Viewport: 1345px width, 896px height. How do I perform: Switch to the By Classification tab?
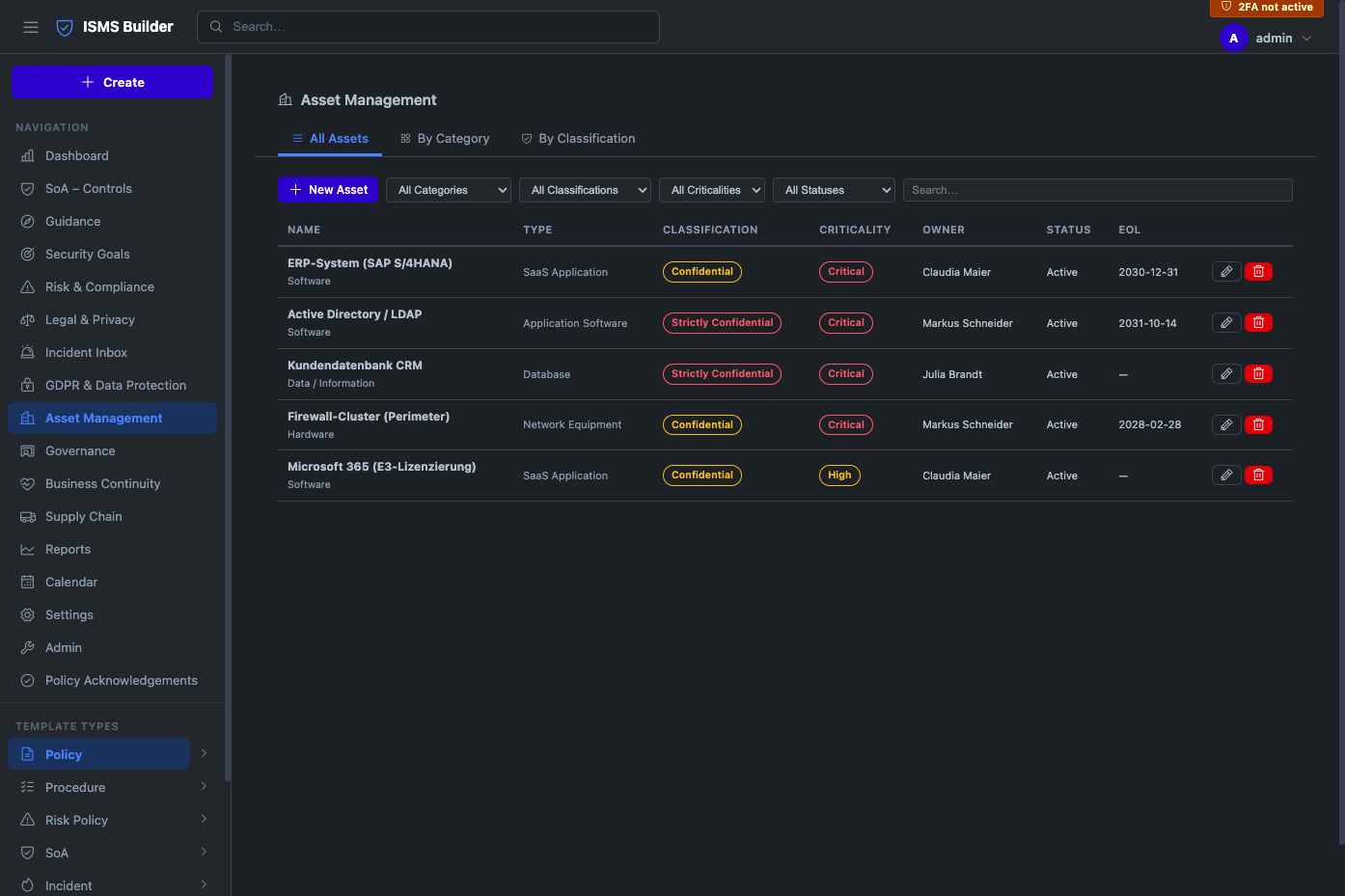coord(578,139)
